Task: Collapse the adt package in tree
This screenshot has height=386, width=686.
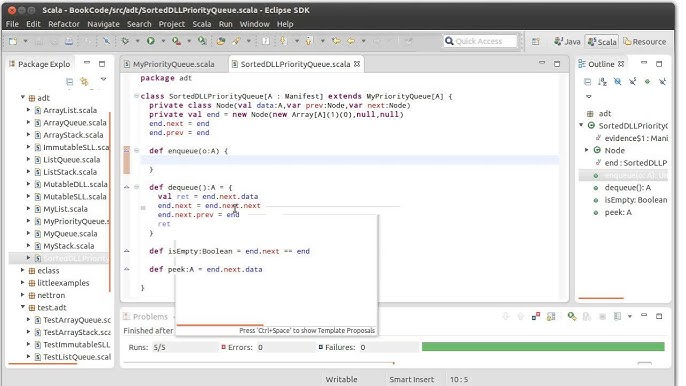Action: tap(22, 97)
